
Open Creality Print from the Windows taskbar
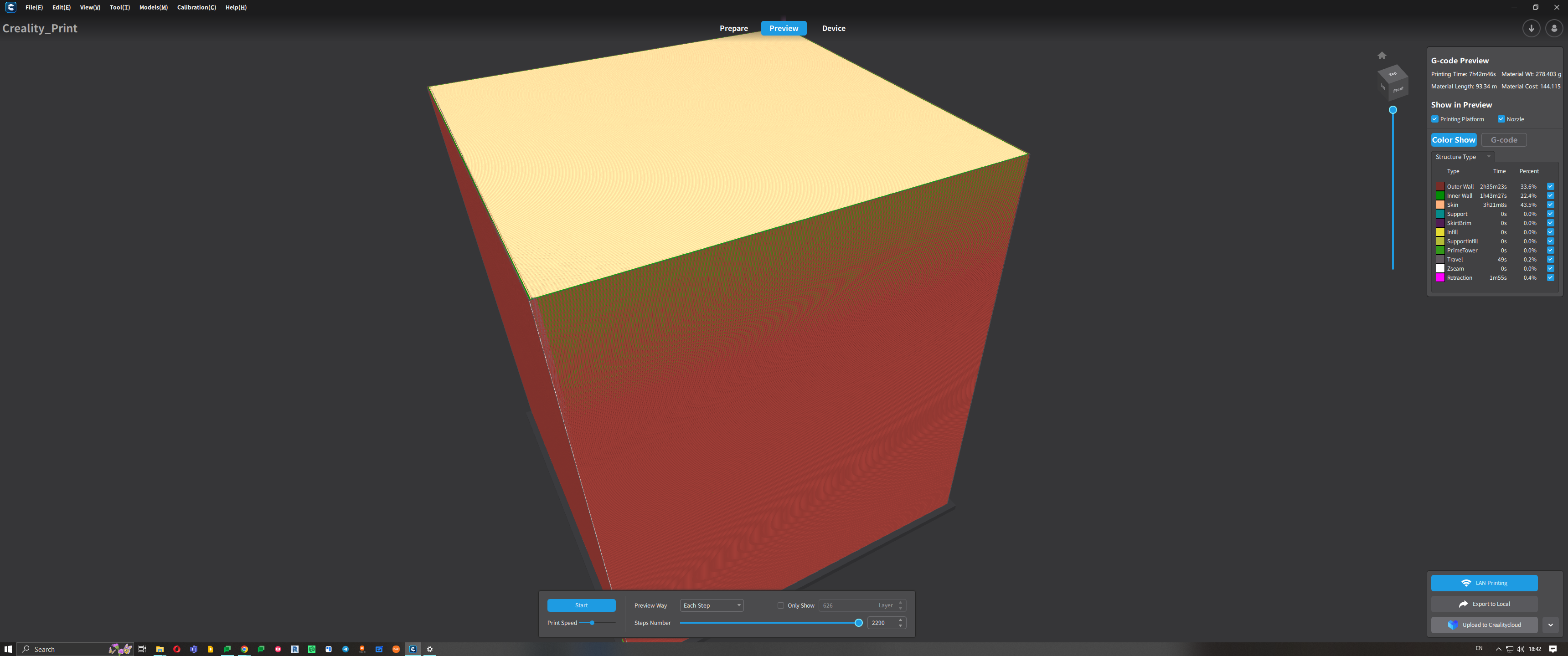pyautogui.click(x=413, y=649)
